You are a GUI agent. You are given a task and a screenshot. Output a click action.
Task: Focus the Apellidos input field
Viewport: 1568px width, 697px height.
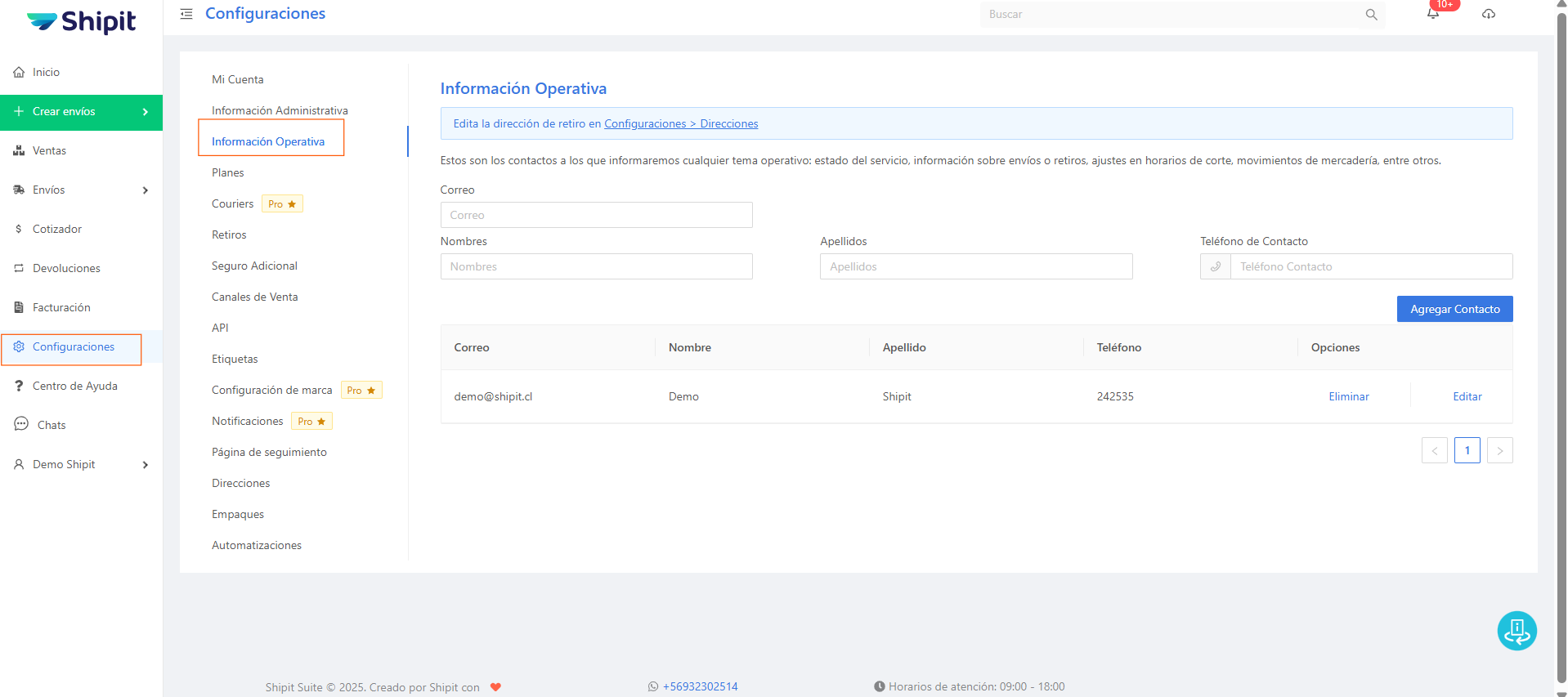[976, 266]
